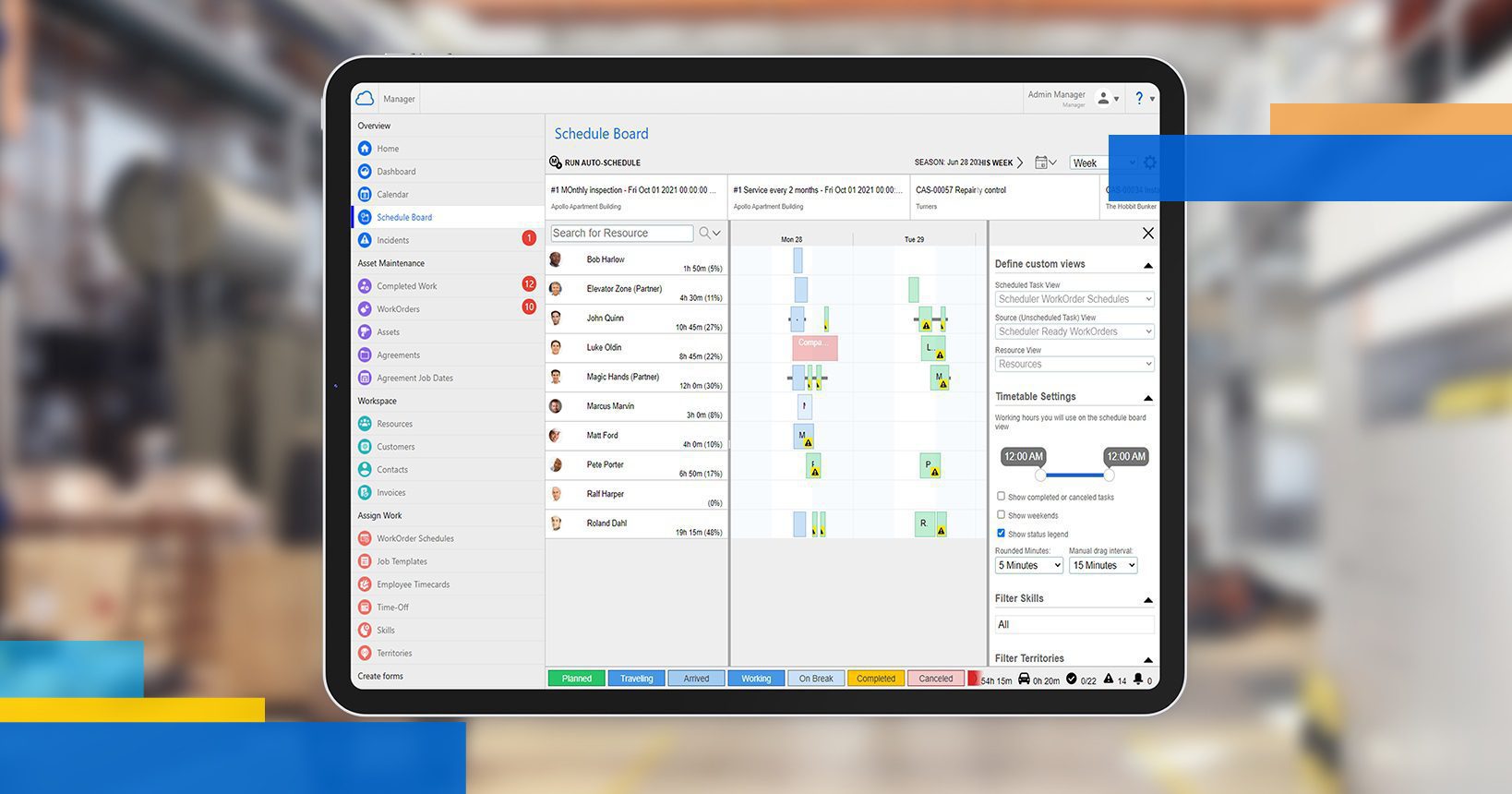The height and width of the screenshot is (794, 1512).
Task: Go to WorkOrders in the sidebar
Action: coord(398,309)
